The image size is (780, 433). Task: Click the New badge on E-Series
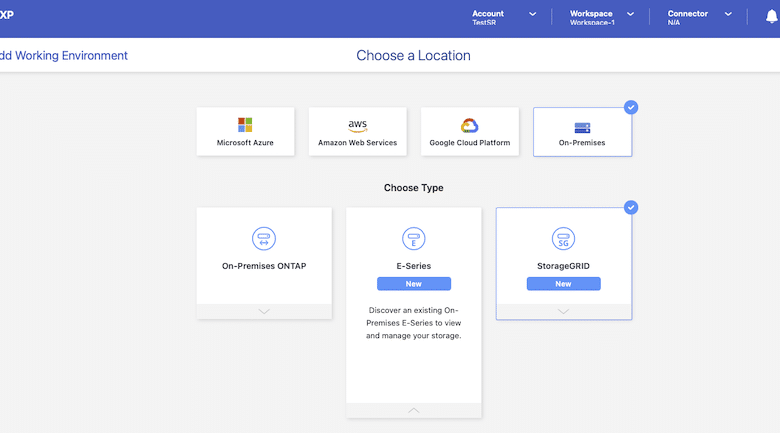tap(414, 284)
